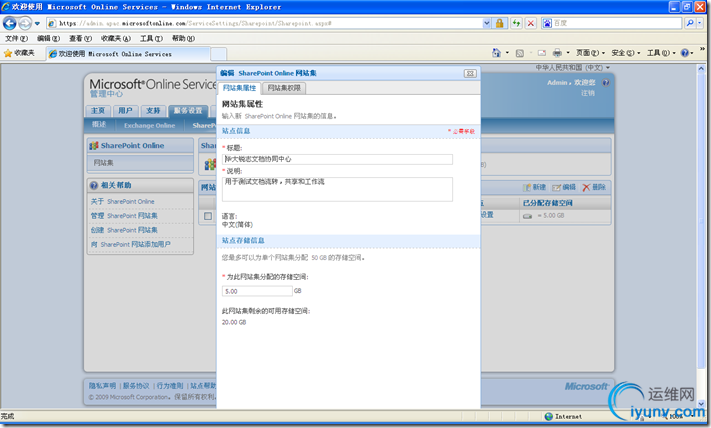
Task: Tick the site collection row checkbox
Action: 208,216
